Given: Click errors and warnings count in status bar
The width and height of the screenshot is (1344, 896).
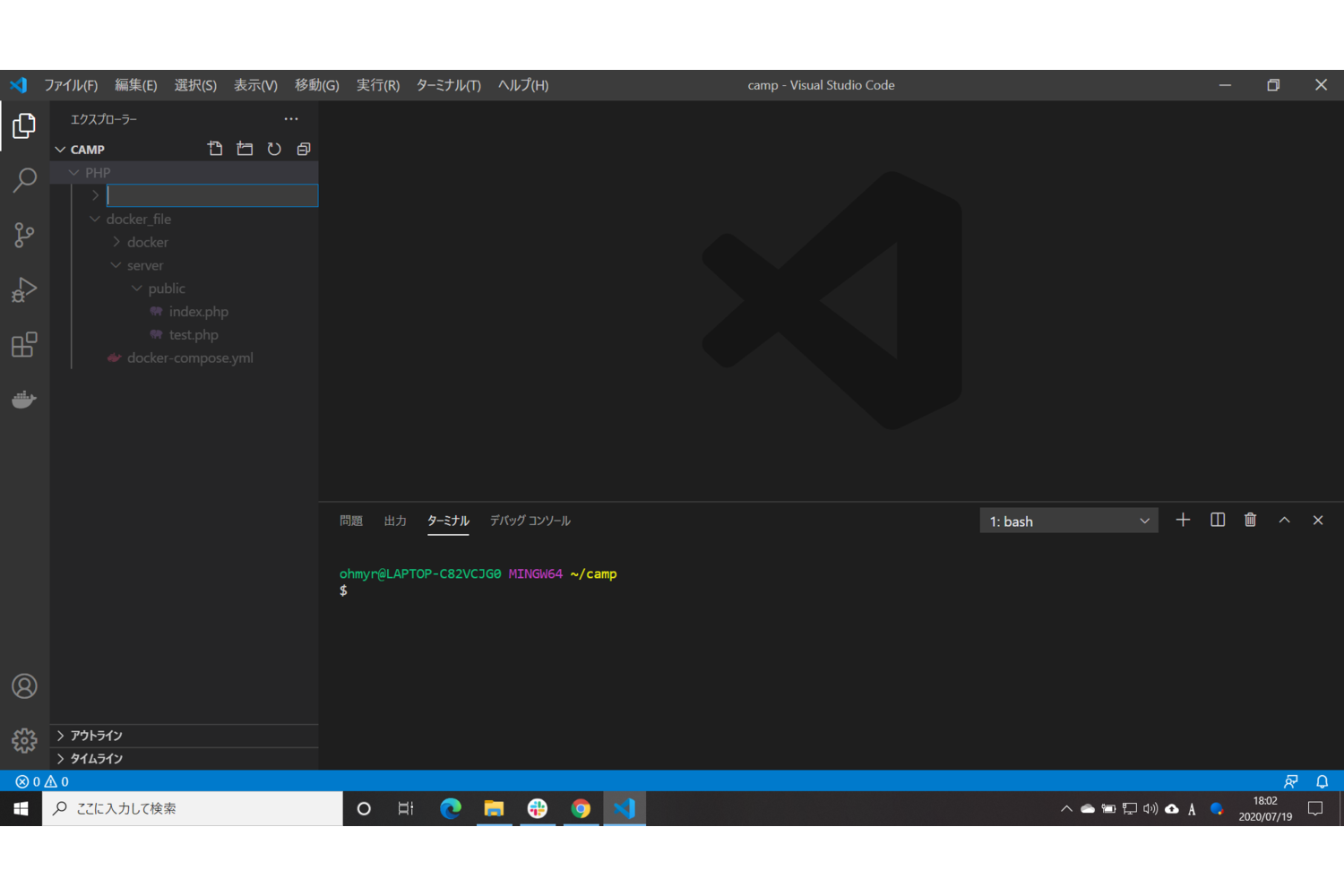Looking at the screenshot, I should tap(42, 781).
